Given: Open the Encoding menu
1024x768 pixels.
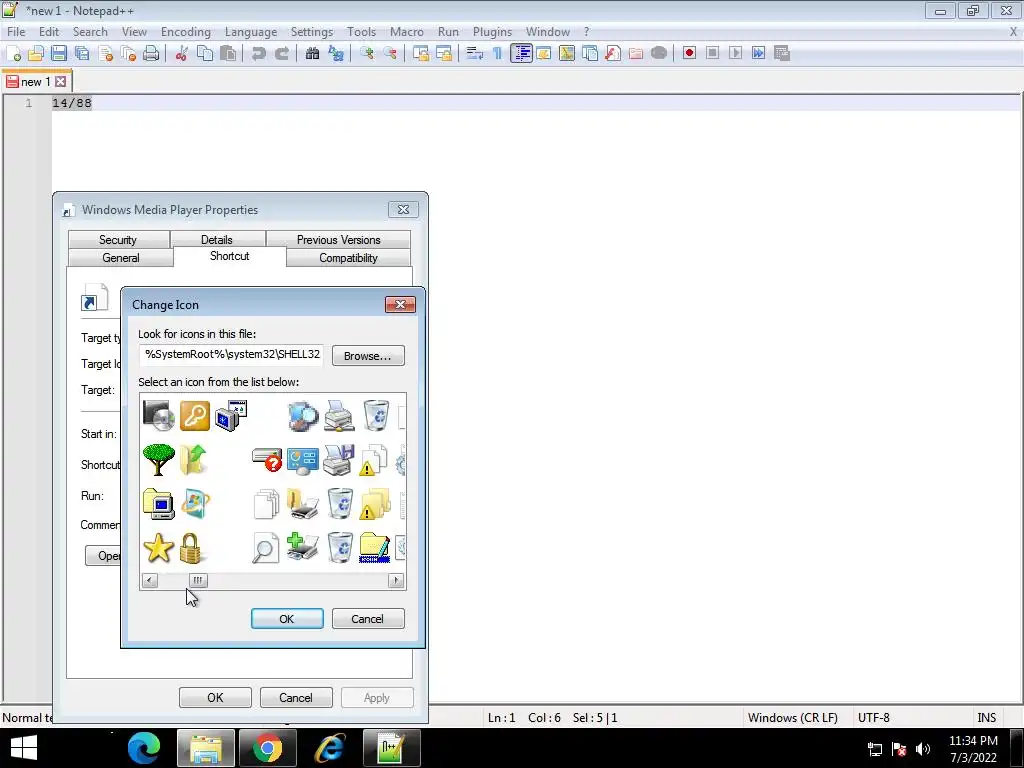Looking at the screenshot, I should coord(185,31).
